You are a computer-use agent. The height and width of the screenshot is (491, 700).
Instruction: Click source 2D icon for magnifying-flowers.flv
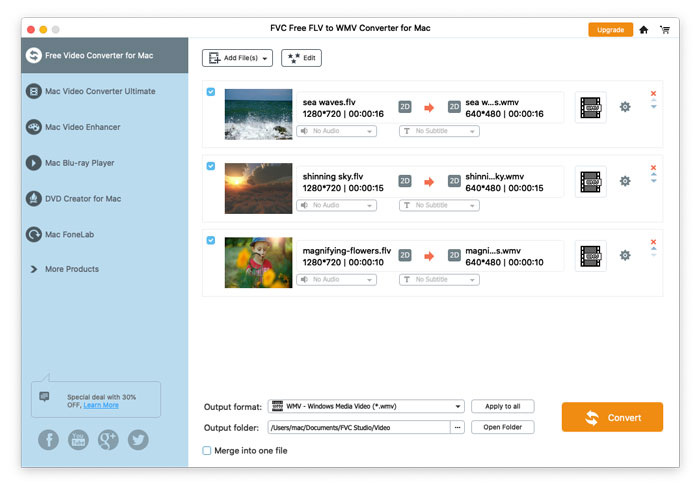point(405,255)
